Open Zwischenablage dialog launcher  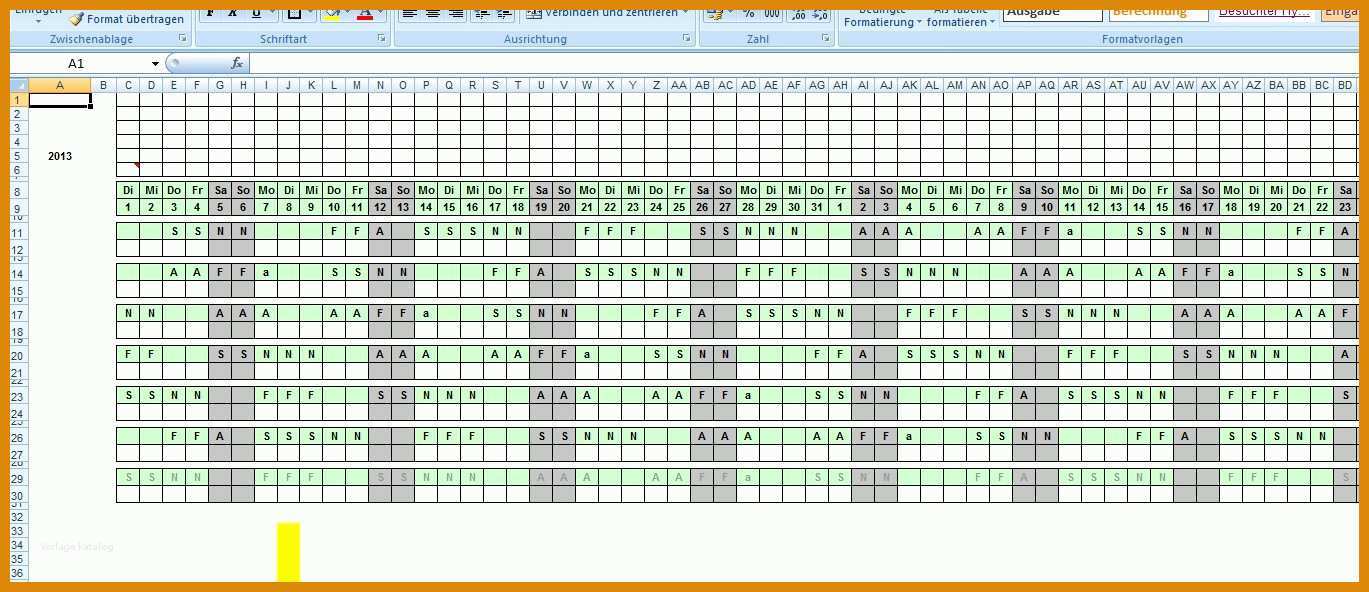click(183, 38)
